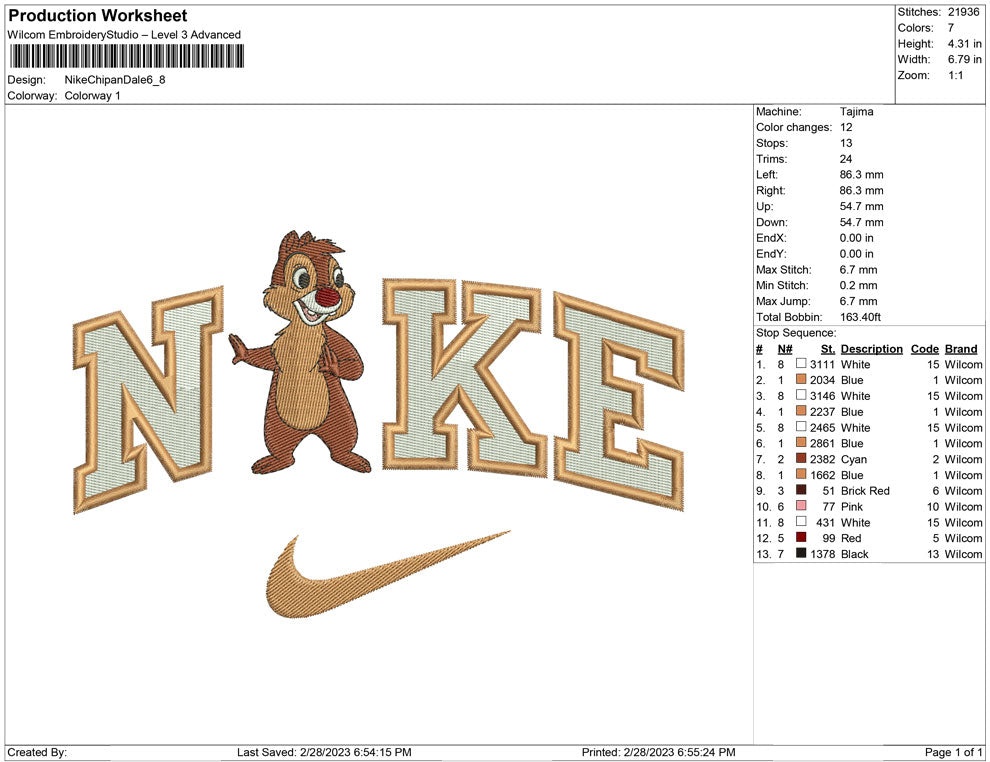
Task: Select the min stitch value '0.2 mm'
Action: (x=858, y=285)
